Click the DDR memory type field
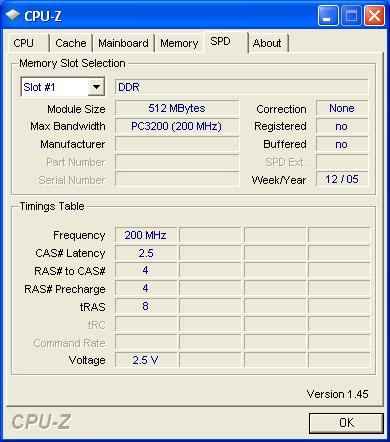 tap(242, 87)
